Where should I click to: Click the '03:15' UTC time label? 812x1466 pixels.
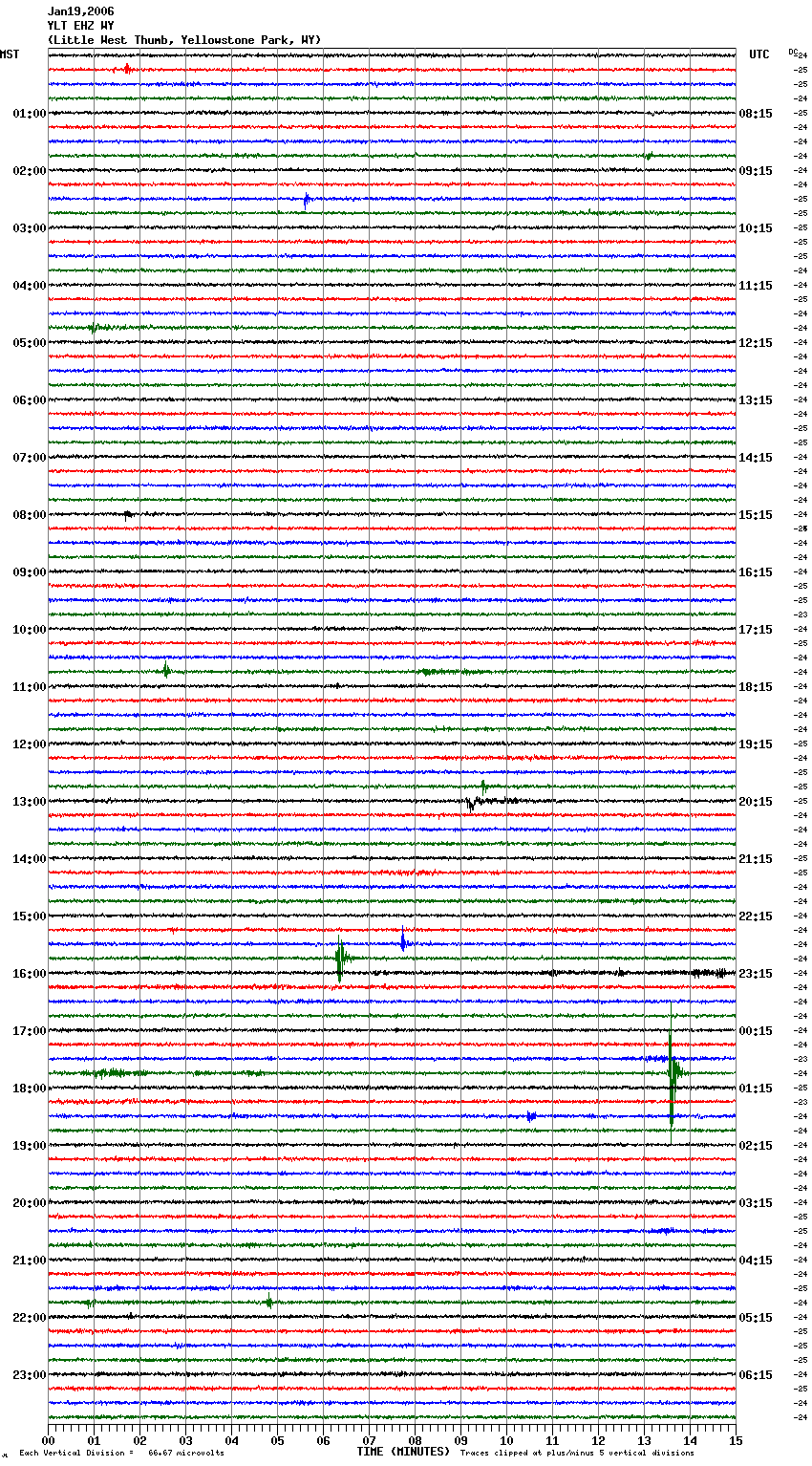(756, 1203)
